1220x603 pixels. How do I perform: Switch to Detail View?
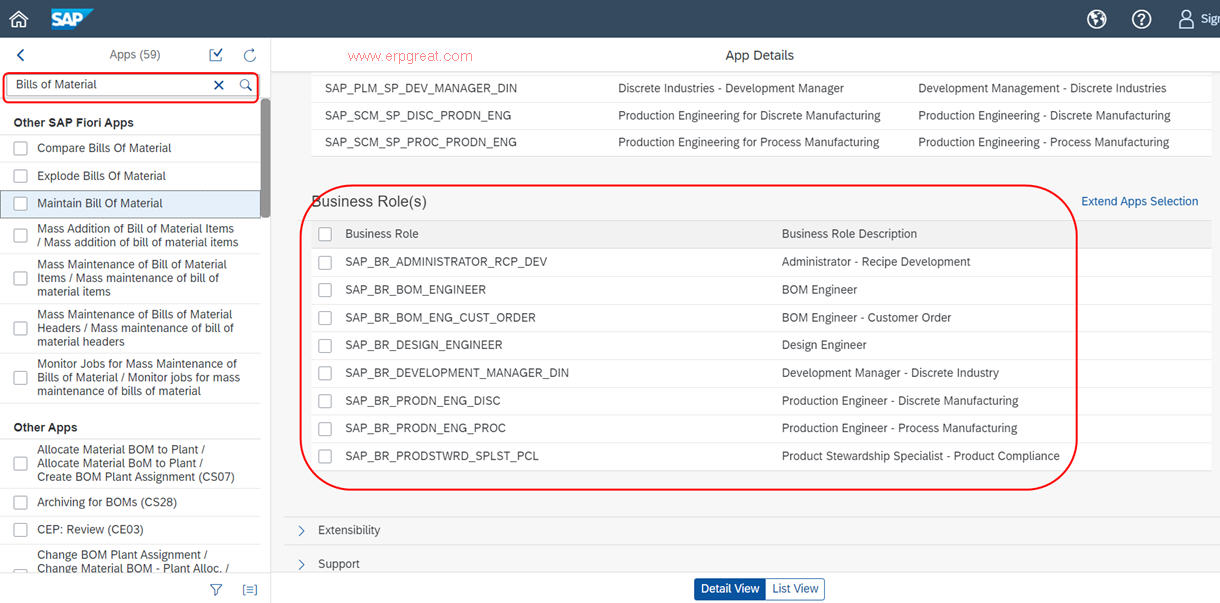pos(730,589)
